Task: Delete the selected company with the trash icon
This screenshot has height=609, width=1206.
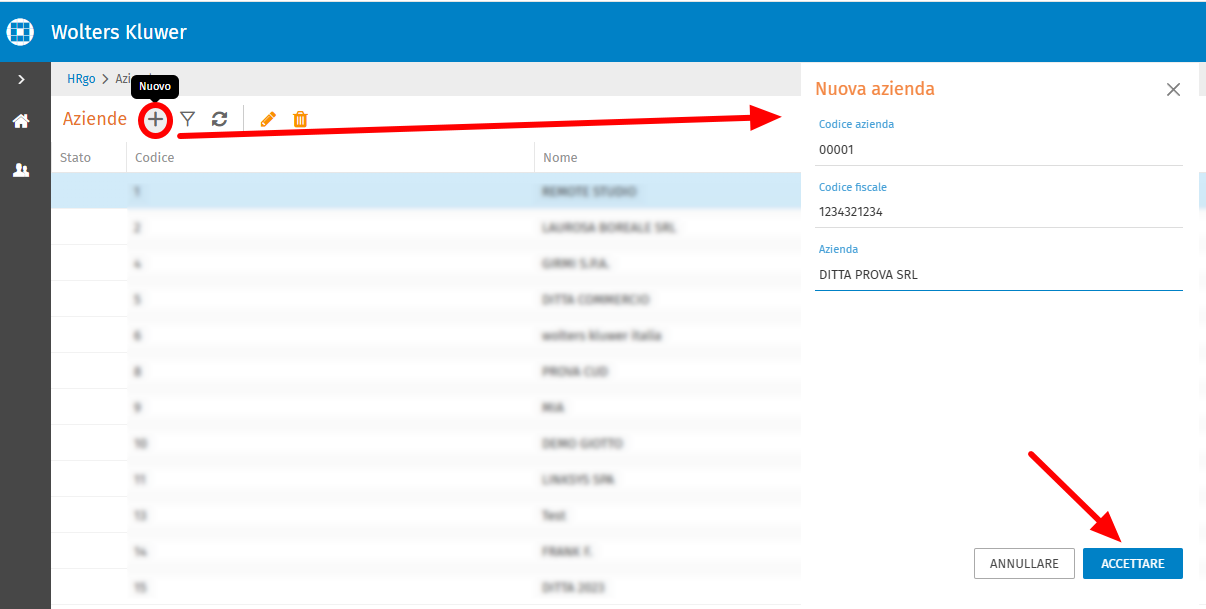Action: pos(300,119)
